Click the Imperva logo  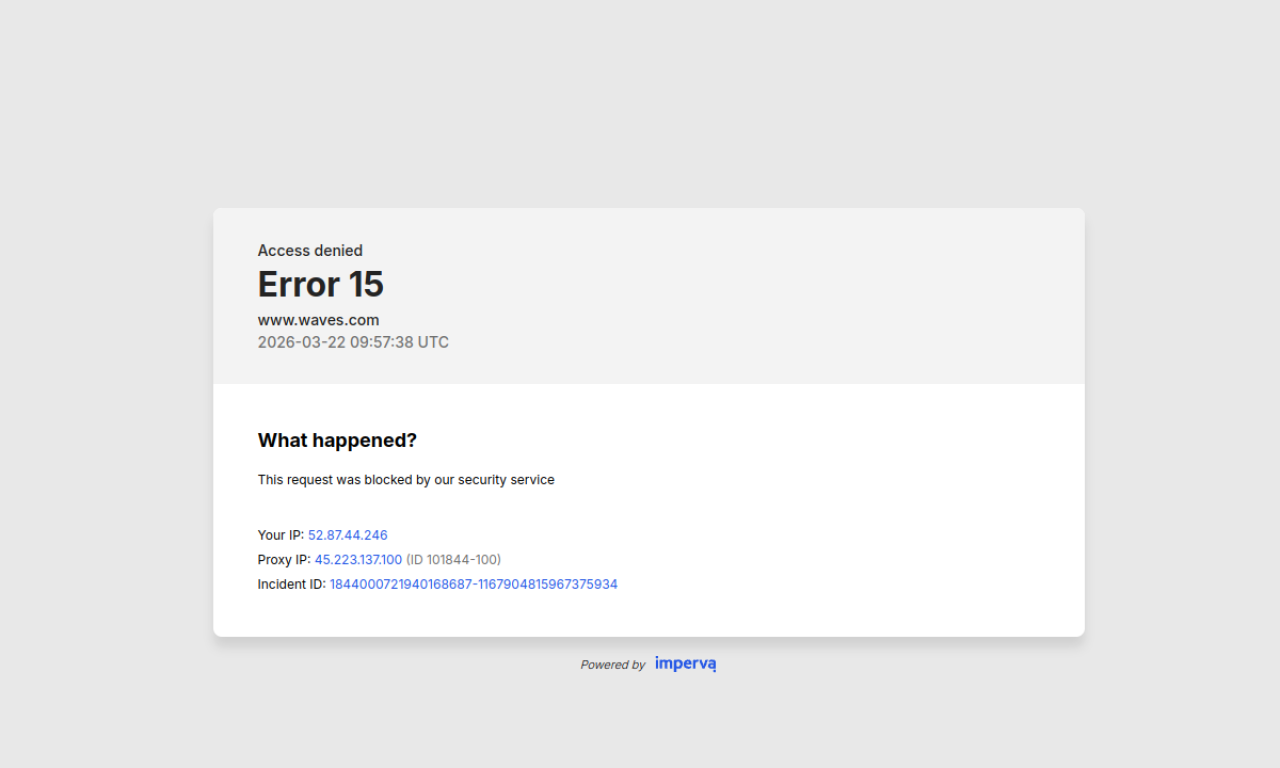(x=686, y=664)
